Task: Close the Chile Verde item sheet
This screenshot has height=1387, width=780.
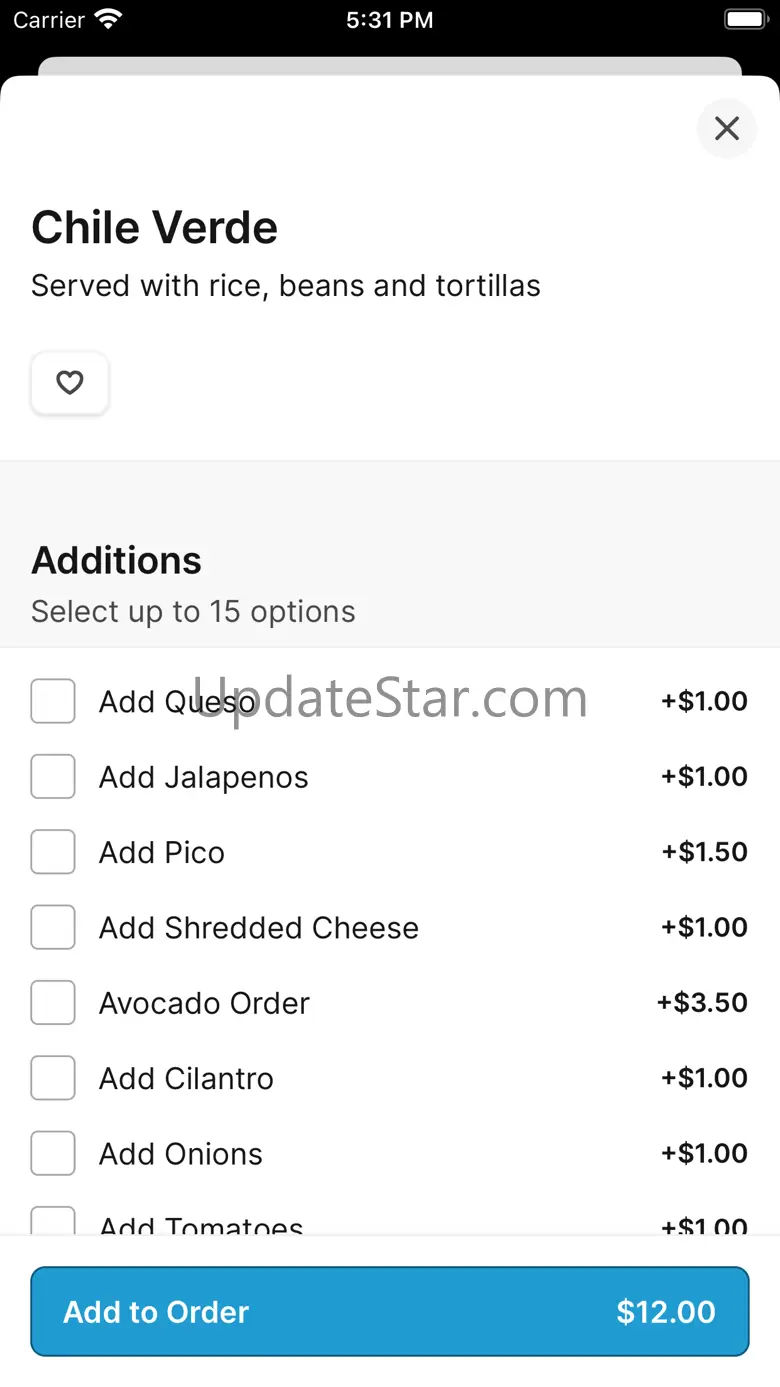Action: [x=727, y=128]
